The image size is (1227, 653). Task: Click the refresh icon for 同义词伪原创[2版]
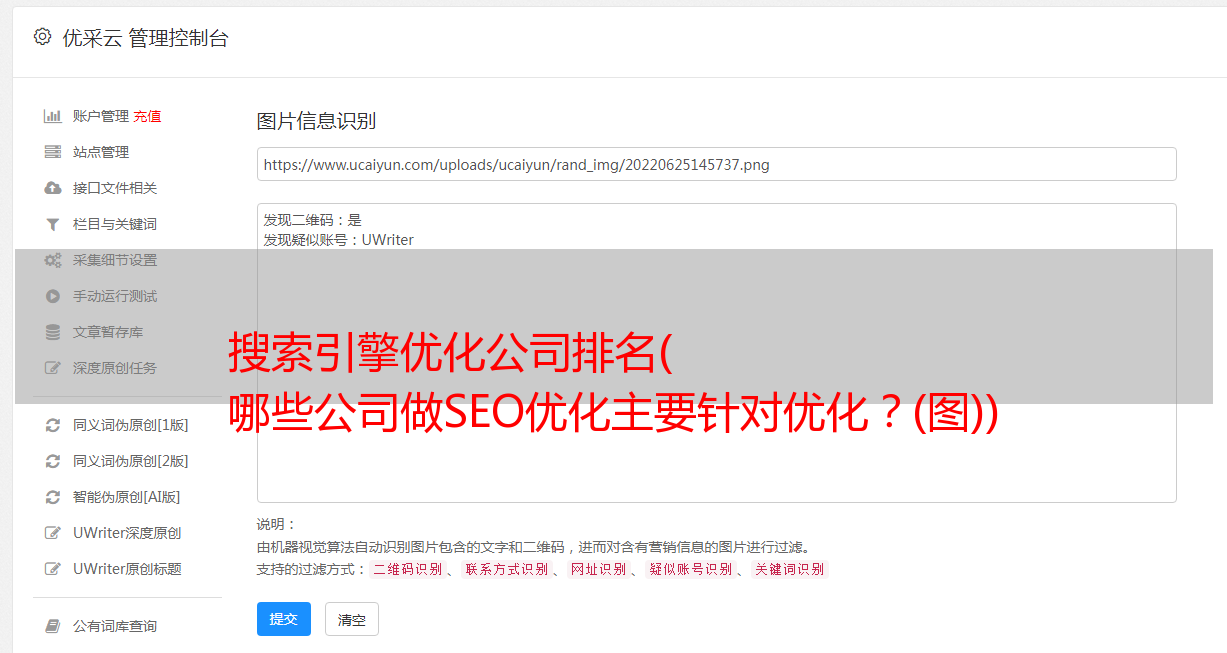pos(53,461)
